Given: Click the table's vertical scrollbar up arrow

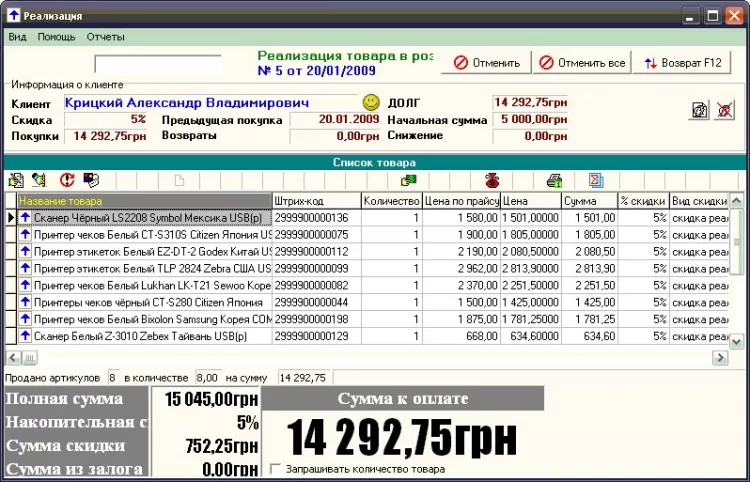Looking at the screenshot, I should [736, 200].
